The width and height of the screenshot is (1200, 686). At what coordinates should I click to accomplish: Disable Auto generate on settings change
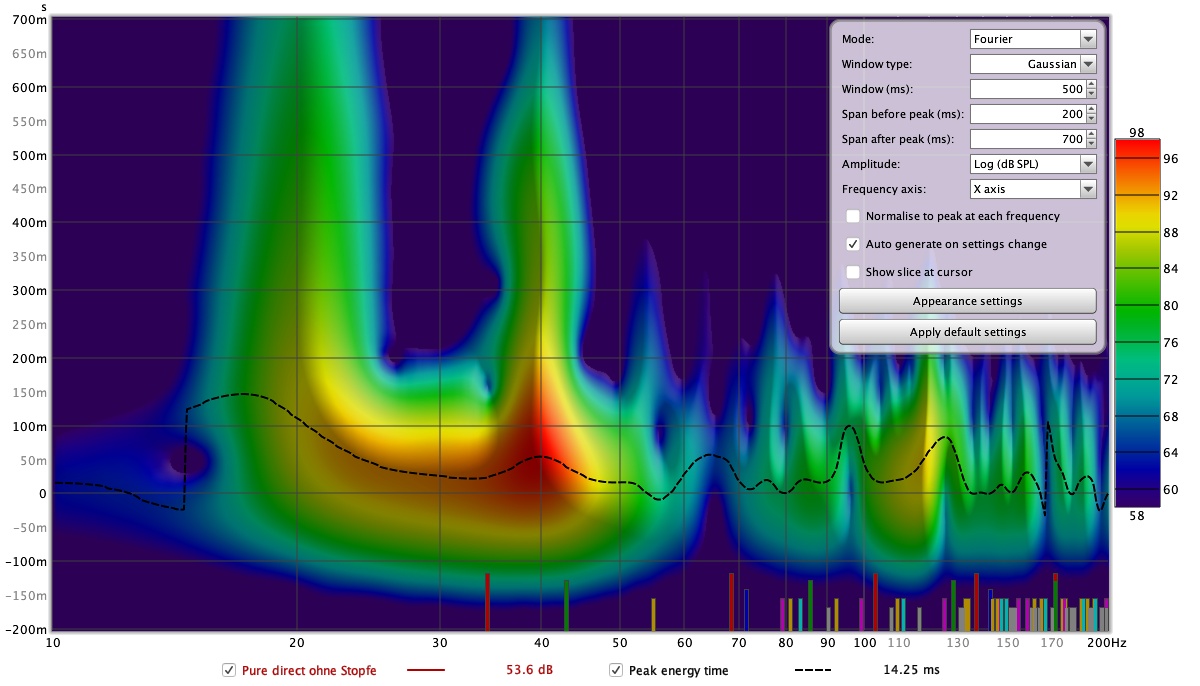tap(853, 244)
